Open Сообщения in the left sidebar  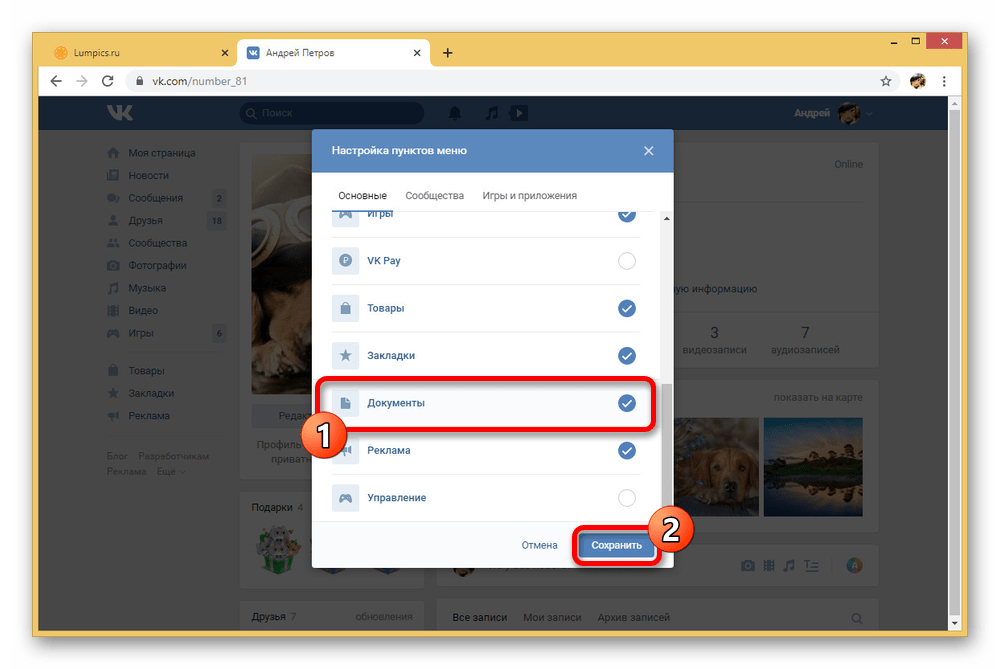pyautogui.click(x=155, y=198)
